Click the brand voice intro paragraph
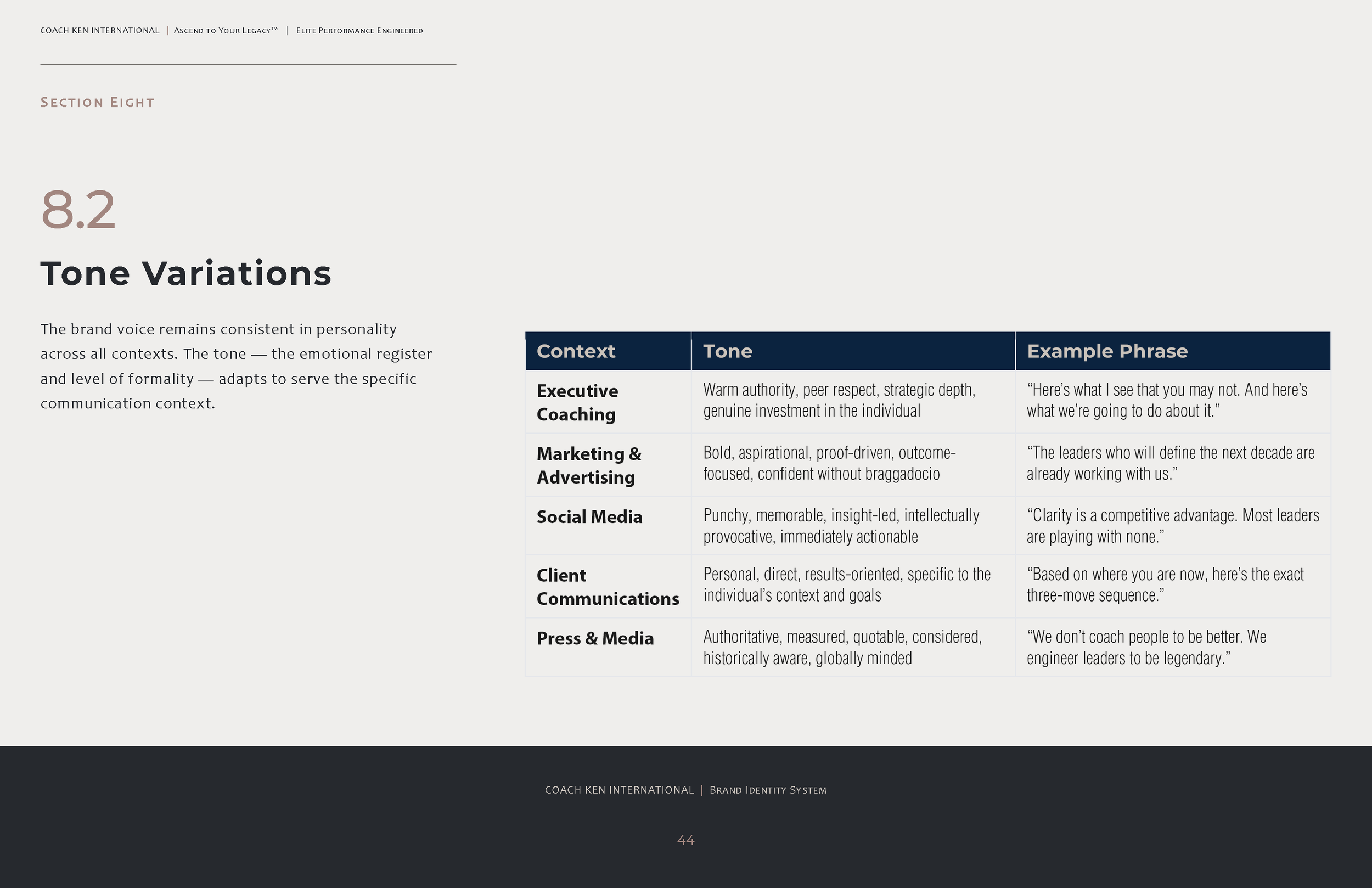 [237, 366]
